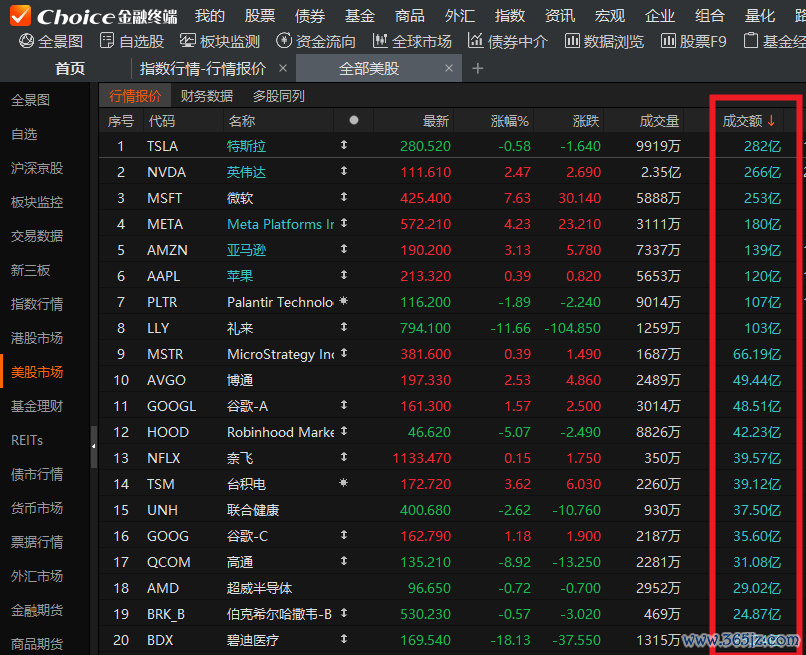The height and width of the screenshot is (655, 806).
Task: Click the dot column header icon
Action: pyautogui.click(x=354, y=120)
